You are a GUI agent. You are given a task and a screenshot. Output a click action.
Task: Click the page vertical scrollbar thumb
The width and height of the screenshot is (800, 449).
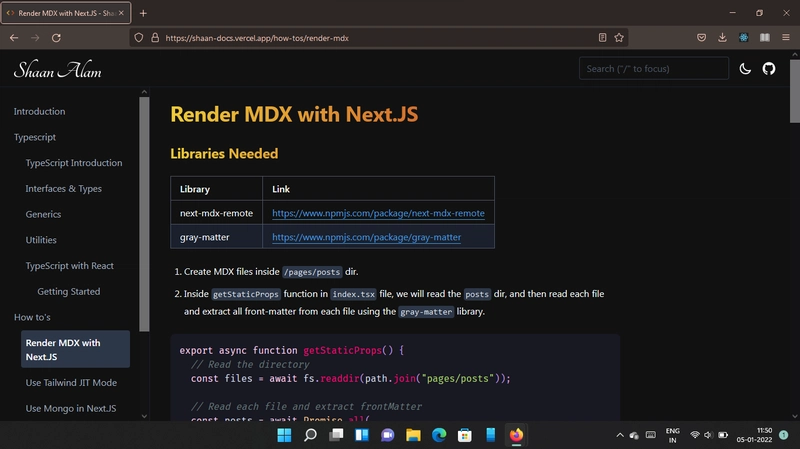point(795,91)
